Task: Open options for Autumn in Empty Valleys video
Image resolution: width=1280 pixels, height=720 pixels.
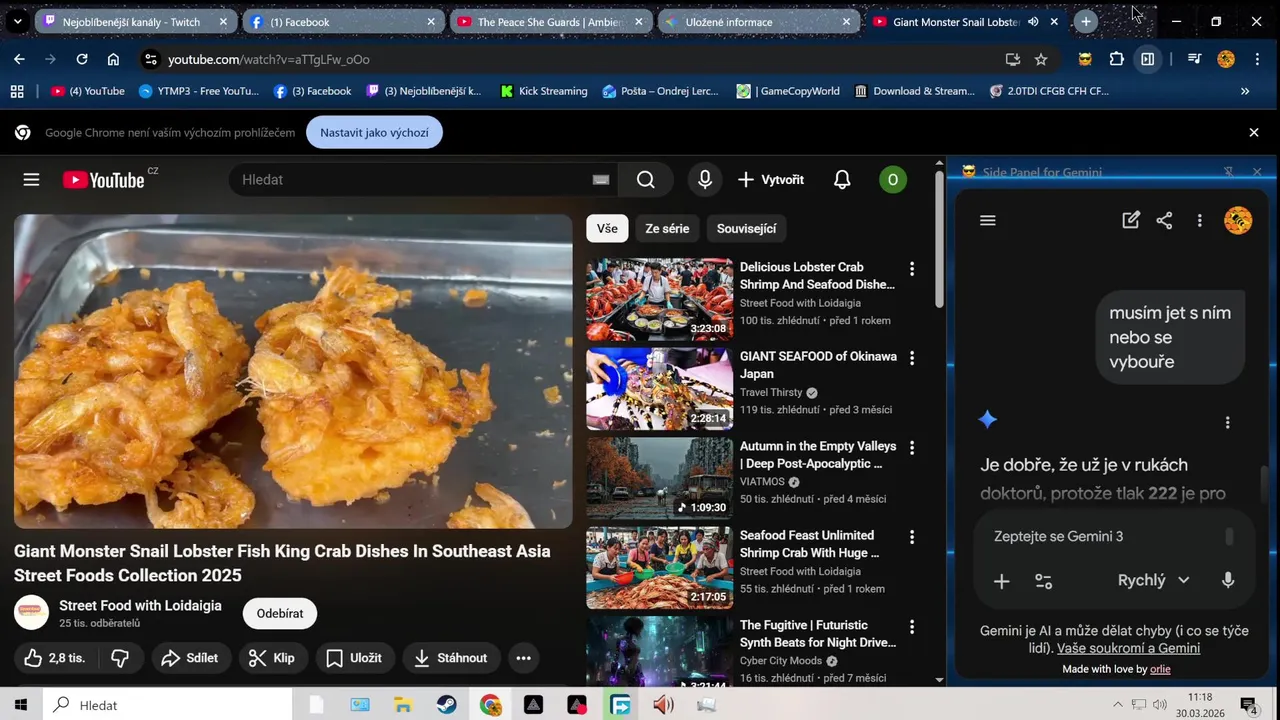Action: point(911,448)
